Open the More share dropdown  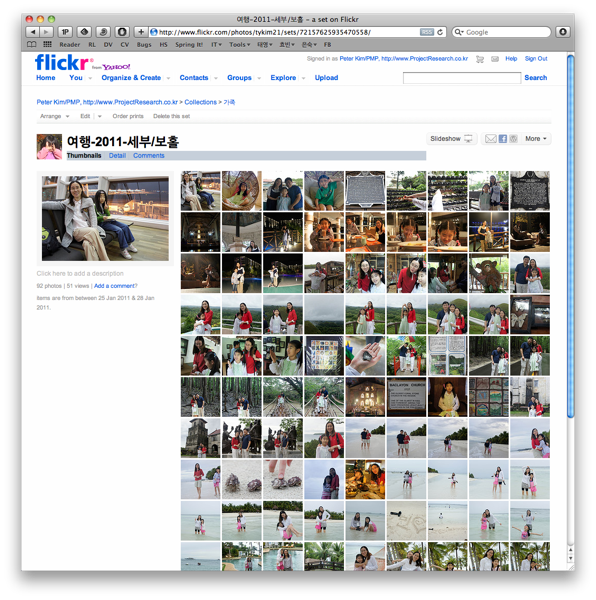[536, 139]
